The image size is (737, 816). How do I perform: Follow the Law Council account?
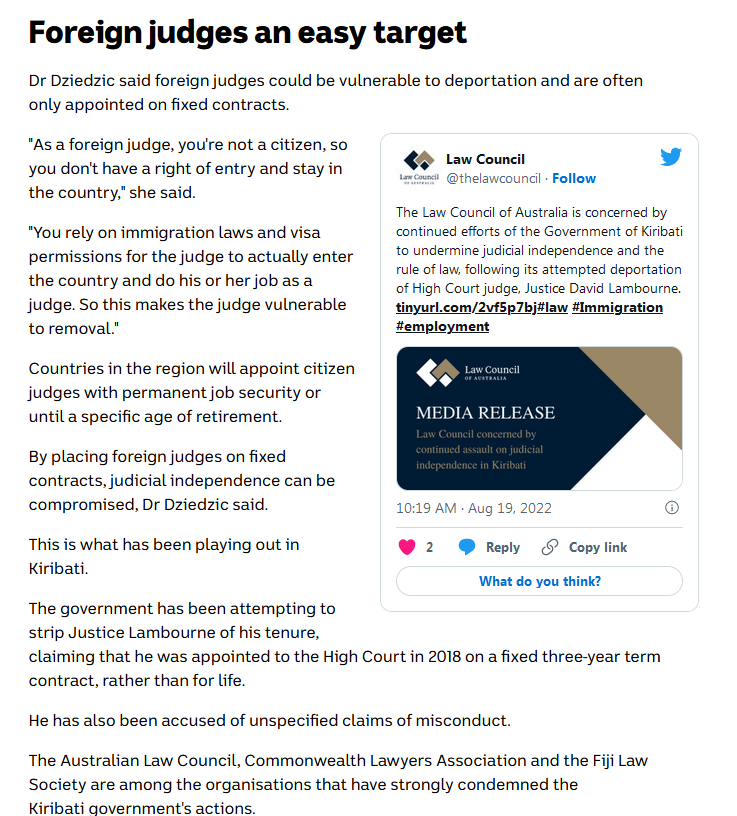pyautogui.click(x=574, y=178)
